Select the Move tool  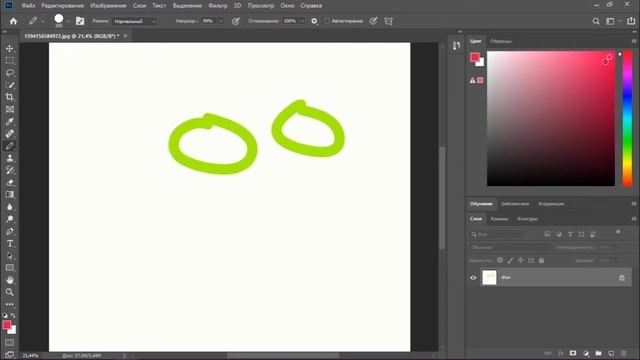click(x=10, y=49)
